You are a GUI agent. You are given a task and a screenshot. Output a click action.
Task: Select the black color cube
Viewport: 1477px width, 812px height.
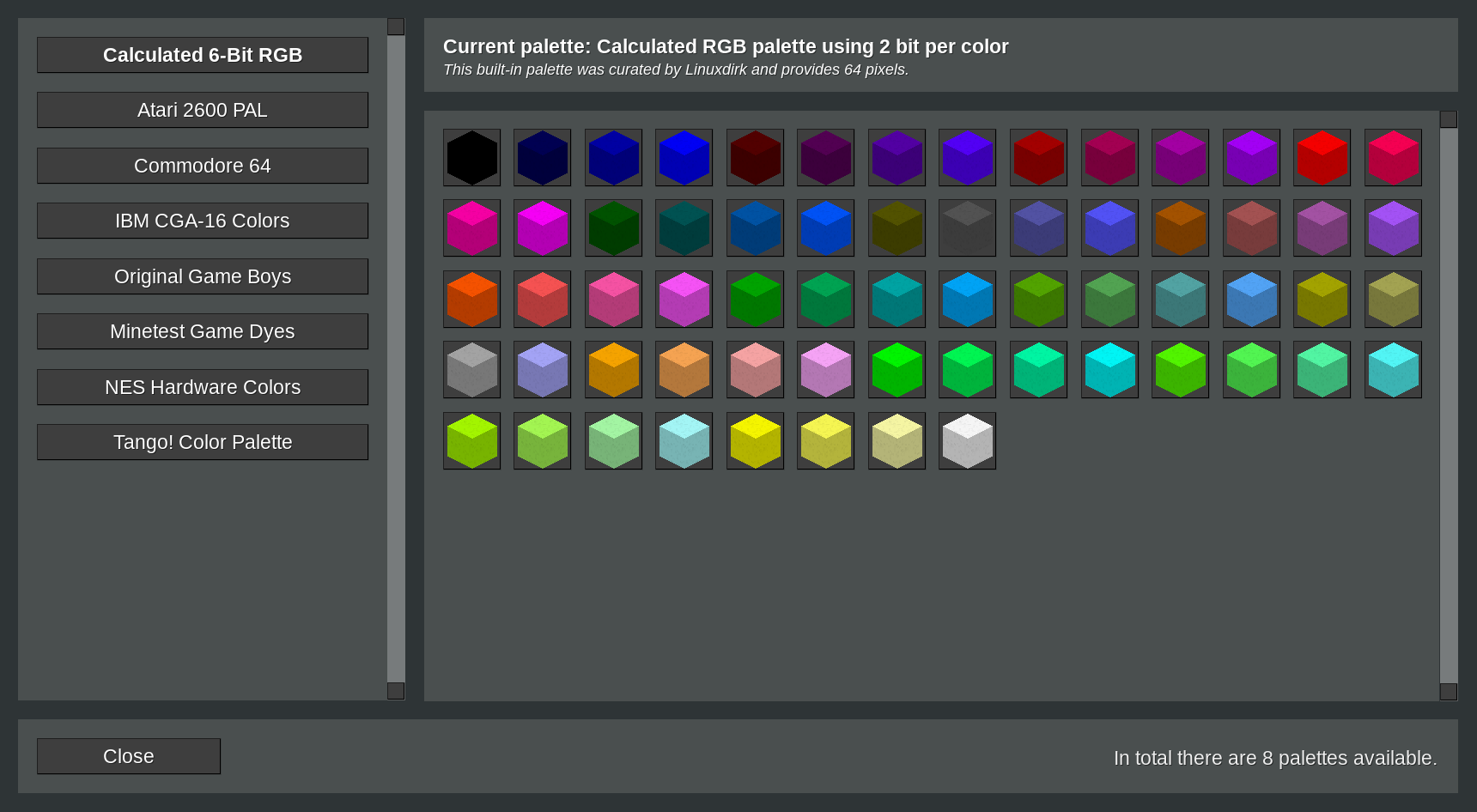(x=471, y=158)
